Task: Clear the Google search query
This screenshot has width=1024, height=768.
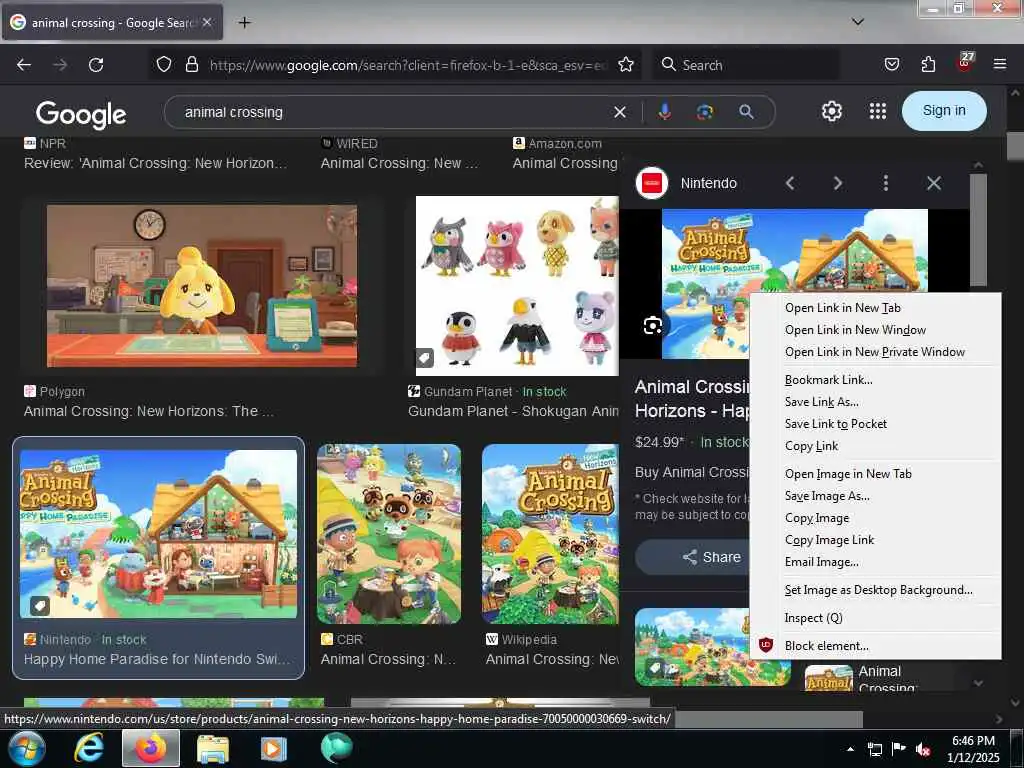Action: (x=620, y=112)
